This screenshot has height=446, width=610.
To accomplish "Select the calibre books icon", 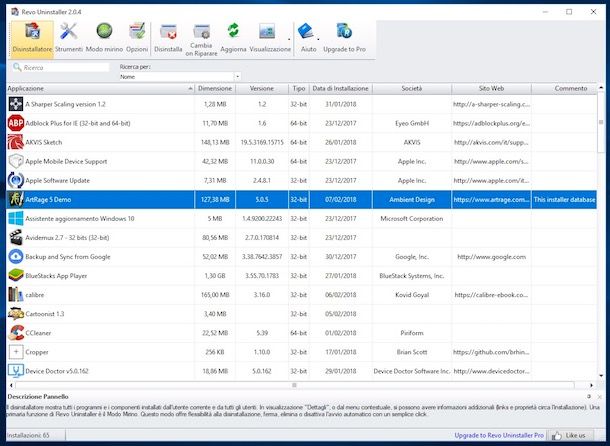I will (16, 295).
